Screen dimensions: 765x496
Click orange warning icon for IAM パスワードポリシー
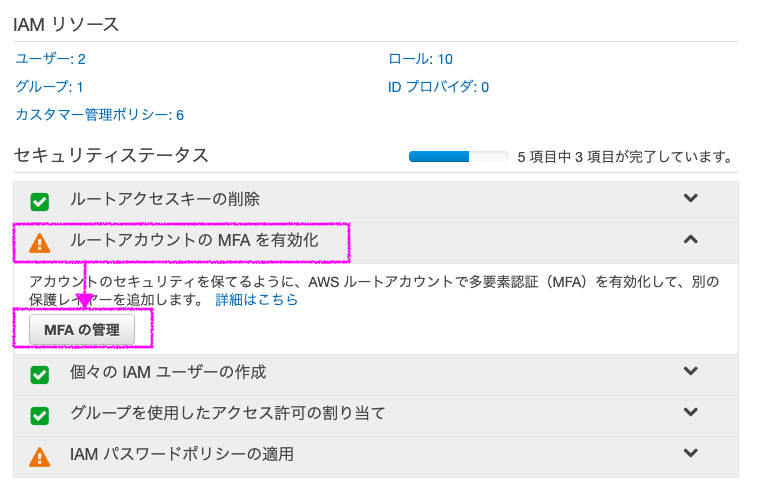pyautogui.click(x=40, y=457)
